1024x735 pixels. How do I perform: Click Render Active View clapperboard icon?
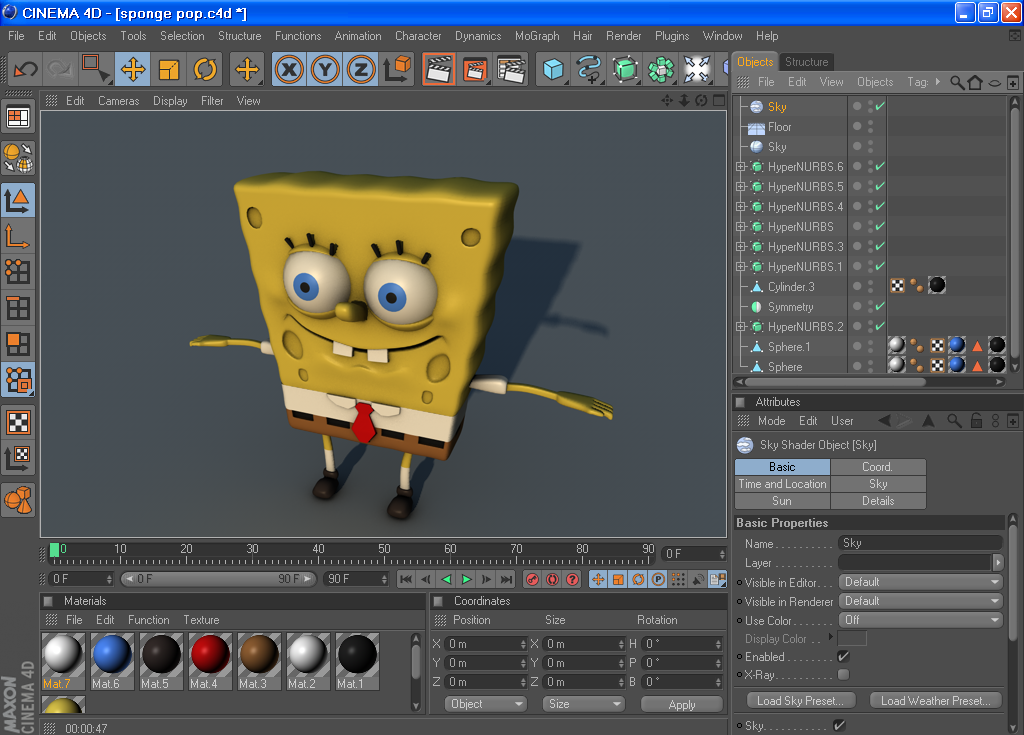(x=439, y=69)
